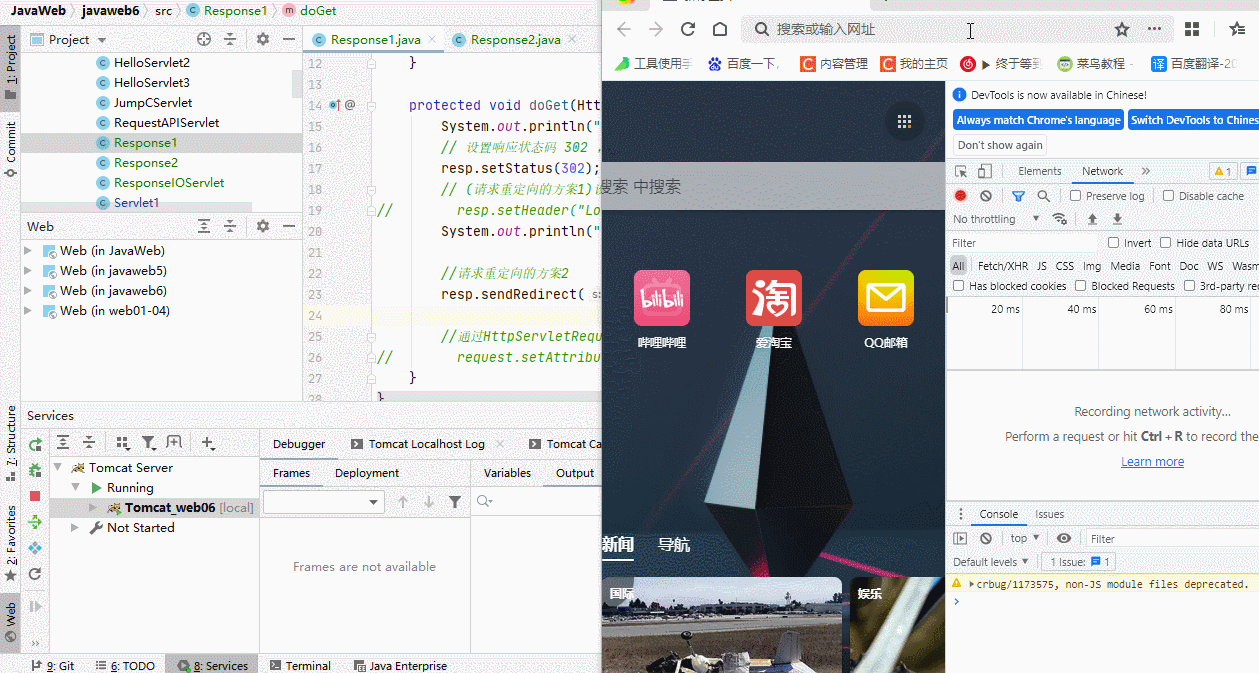Image resolution: width=1259 pixels, height=673 pixels.
Task: Open the No throttling dropdown
Action: click(x=997, y=219)
